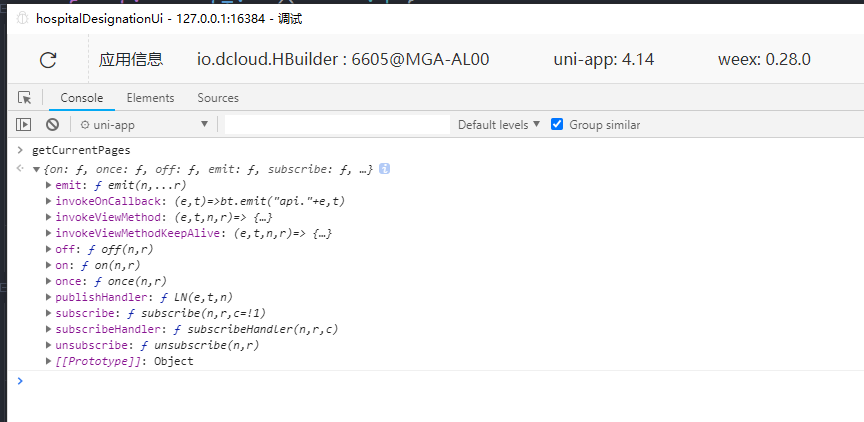This screenshot has height=422, width=864.
Task: Click the 应用信息 label
Action: click(x=131, y=59)
